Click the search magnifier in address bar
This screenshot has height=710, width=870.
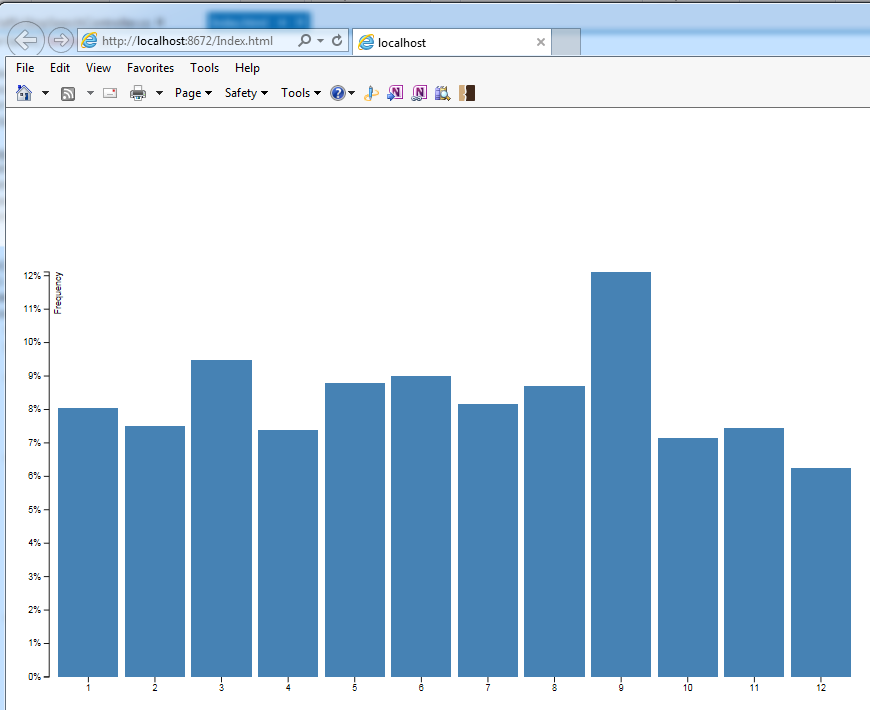pyautogui.click(x=305, y=41)
